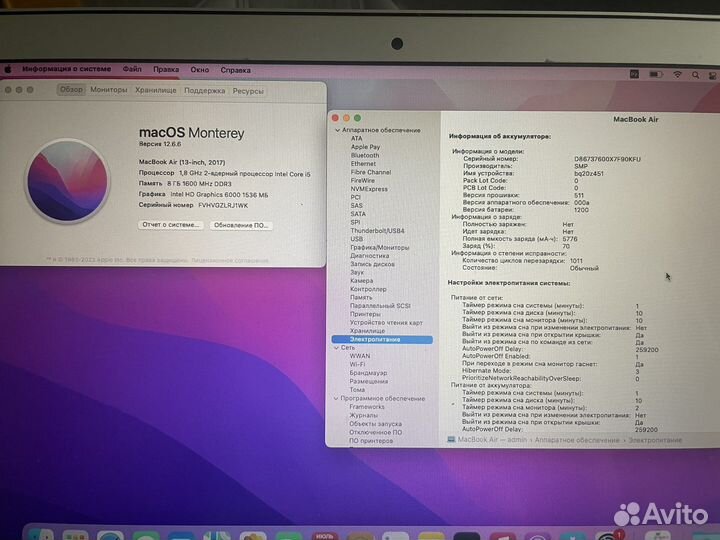720x540 pixels.
Task: Select FireWire in the sidebar
Action: [x=363, y=180]
